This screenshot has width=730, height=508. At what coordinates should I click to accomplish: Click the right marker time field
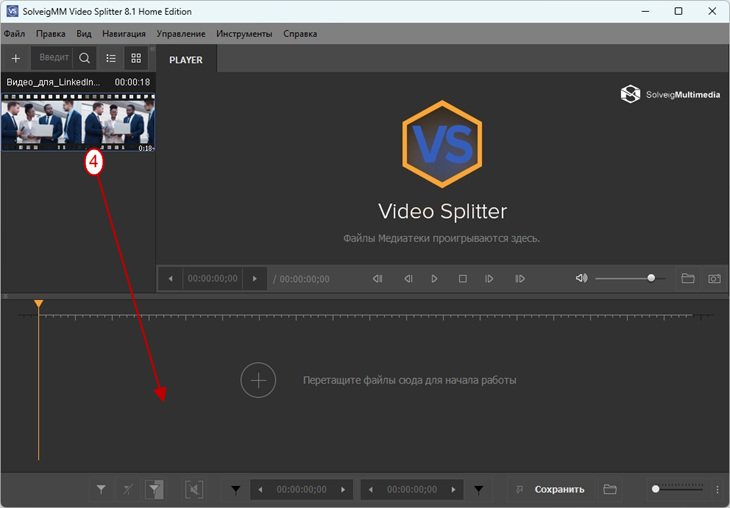412,489
